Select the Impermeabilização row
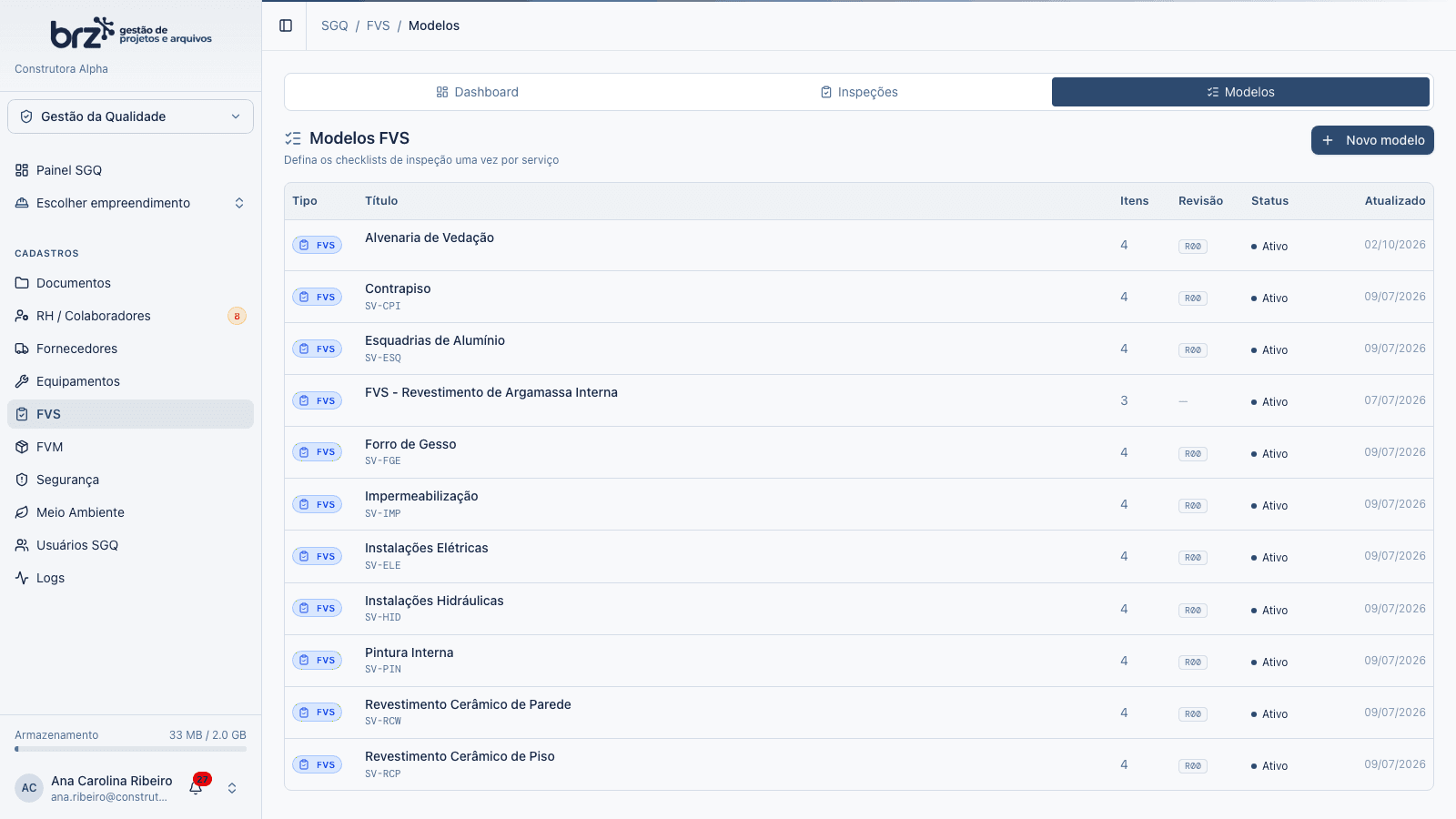This screenshot has height=819, width=1456. point(859,504)
